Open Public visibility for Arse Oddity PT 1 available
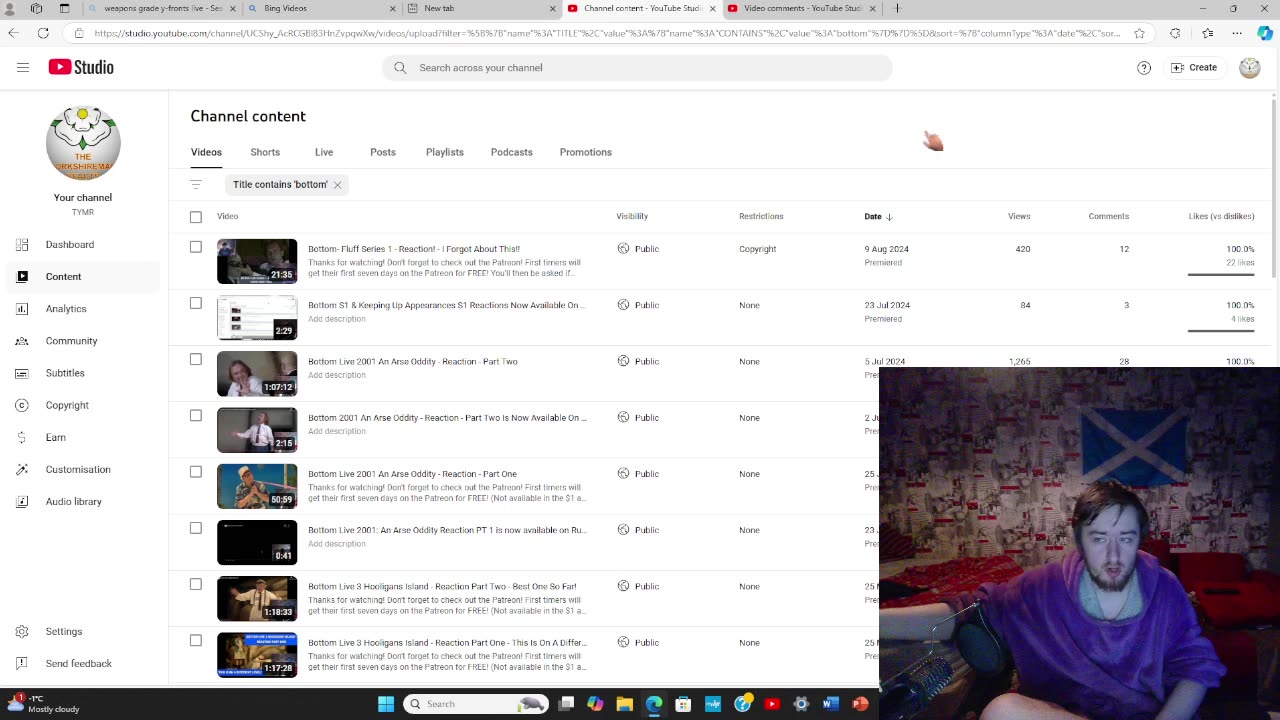This screenshot has height=720, width=1280. point(638,530)
